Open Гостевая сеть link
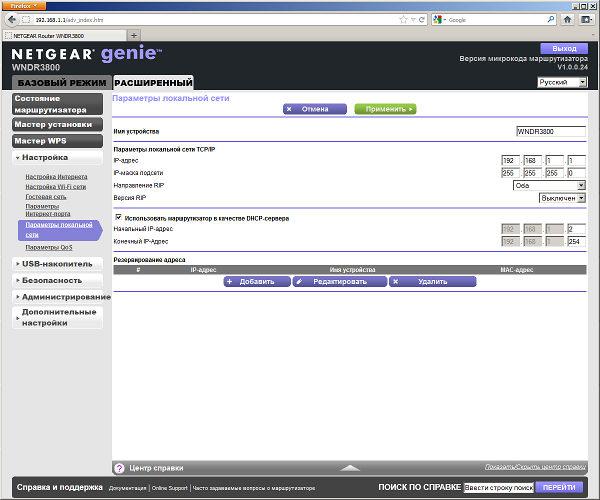 coord(46,197)
